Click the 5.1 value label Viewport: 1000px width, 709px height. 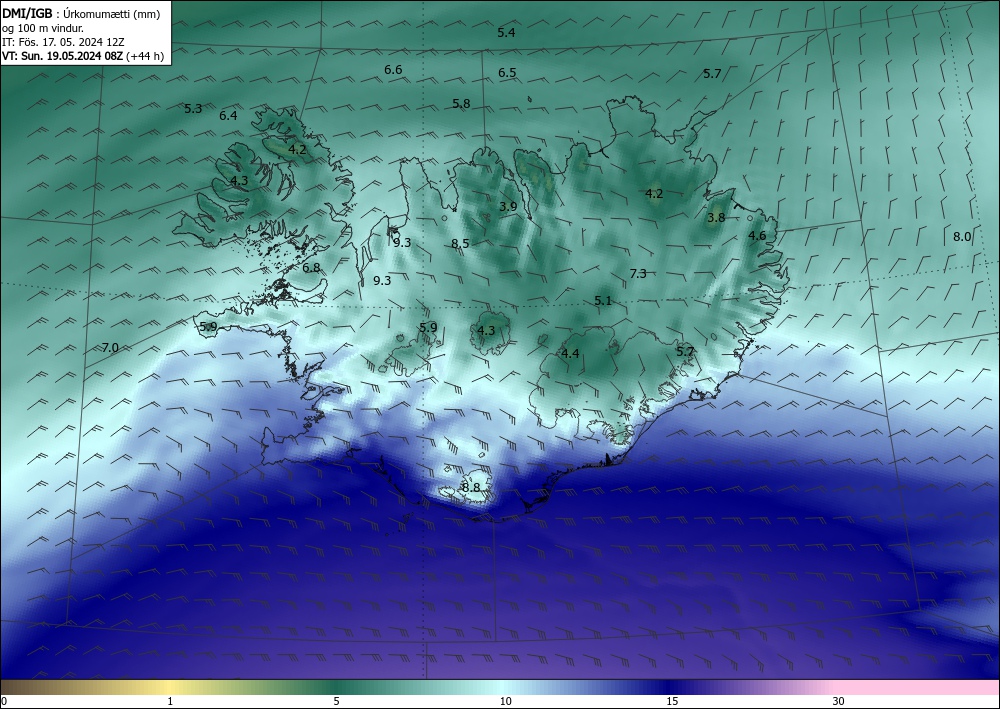[x=603, y=300]
